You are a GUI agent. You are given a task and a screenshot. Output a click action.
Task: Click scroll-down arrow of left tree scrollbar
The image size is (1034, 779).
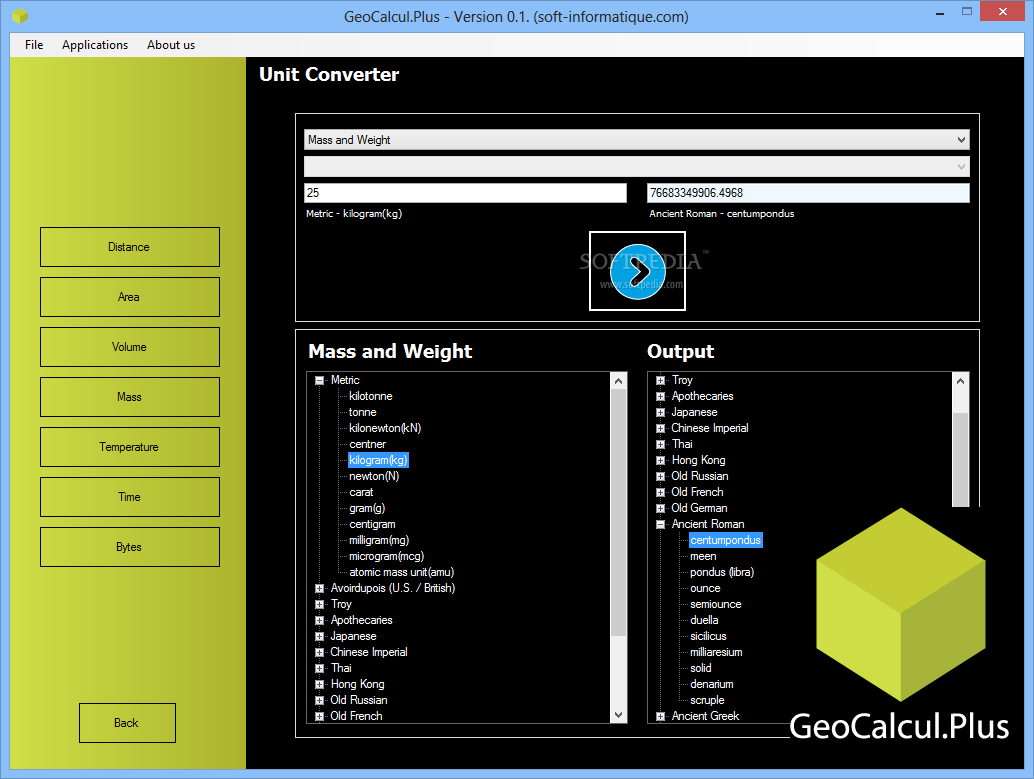tap(619, 715)
